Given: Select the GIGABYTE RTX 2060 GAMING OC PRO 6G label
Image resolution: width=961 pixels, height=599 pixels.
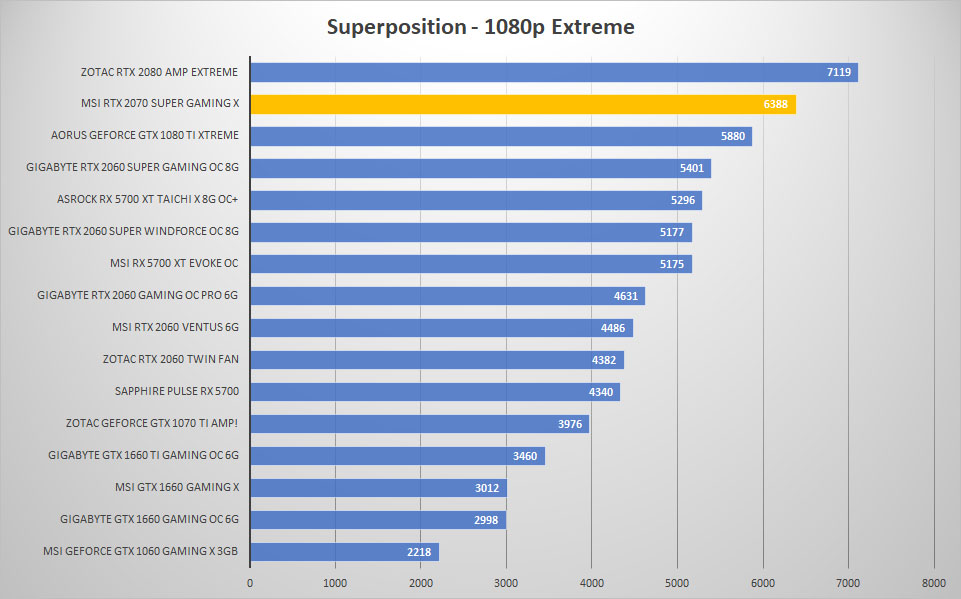Looking at the screenshot, I should [x=137, y=295].
